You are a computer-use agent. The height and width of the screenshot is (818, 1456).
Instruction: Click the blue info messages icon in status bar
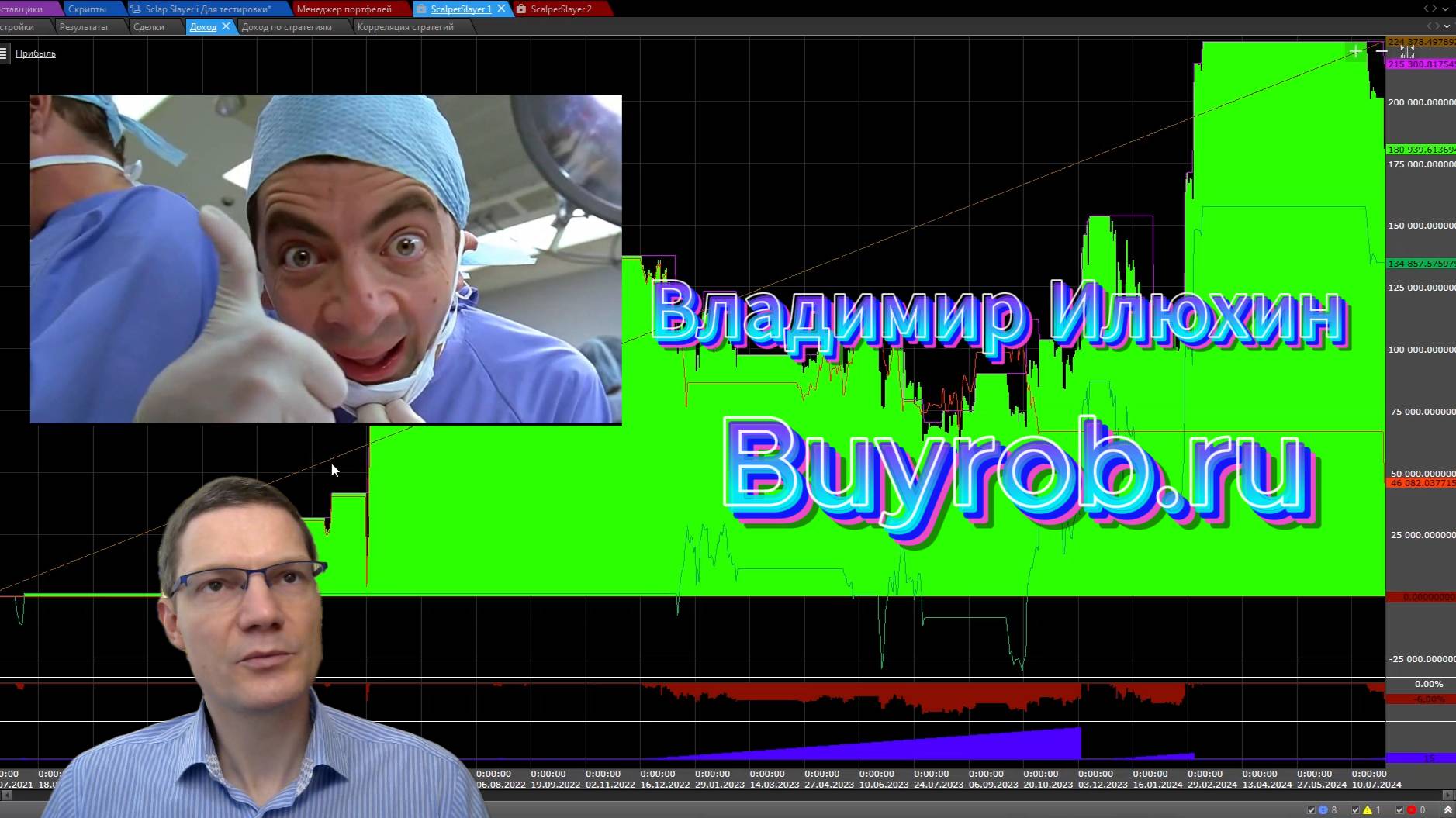click(x=1323, y=810)
